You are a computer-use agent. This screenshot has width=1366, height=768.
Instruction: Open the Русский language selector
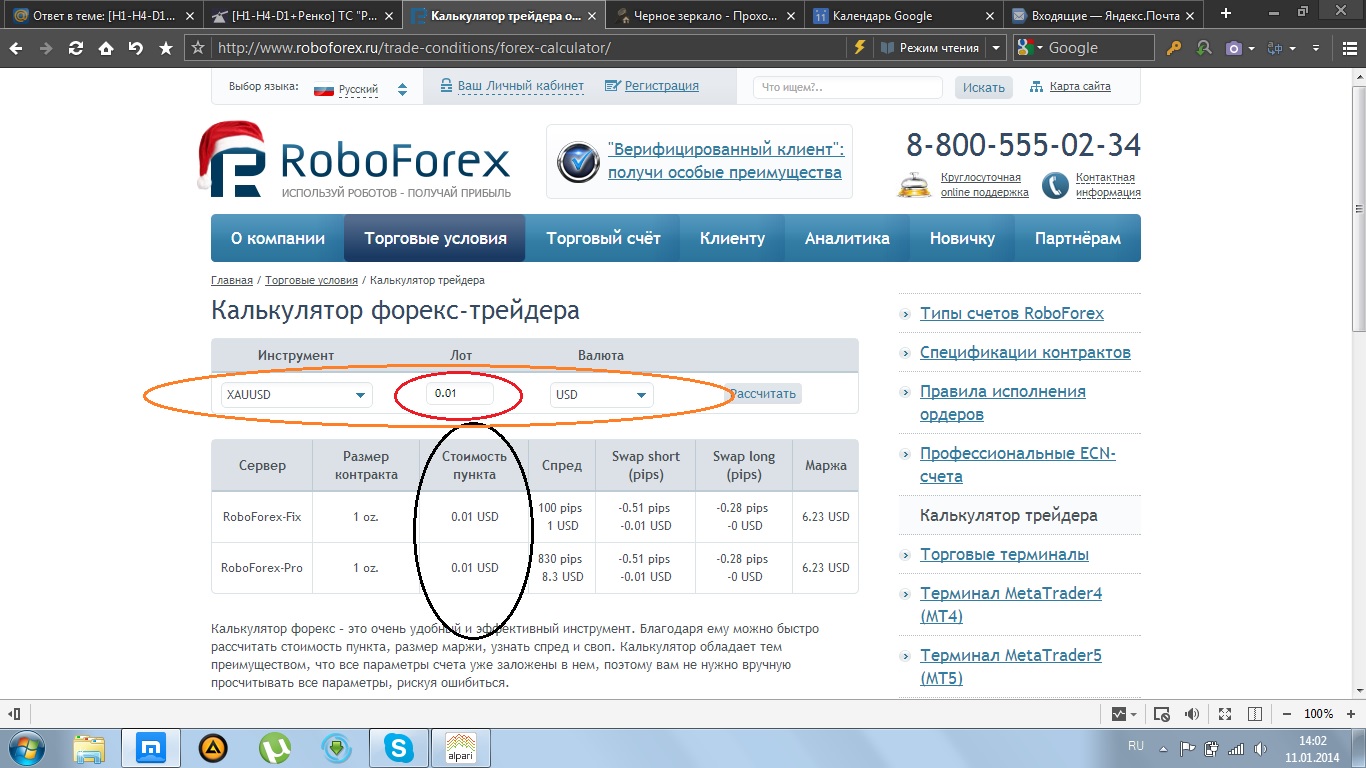click(360, 89)
